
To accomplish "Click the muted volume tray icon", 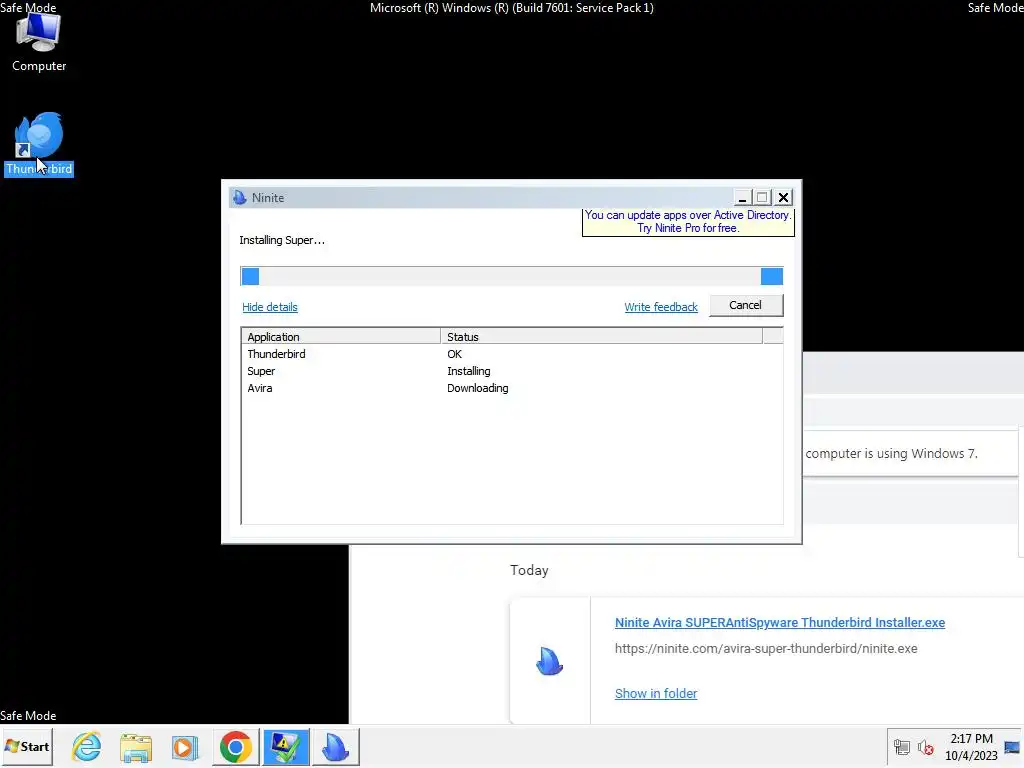I will [925, 746].
